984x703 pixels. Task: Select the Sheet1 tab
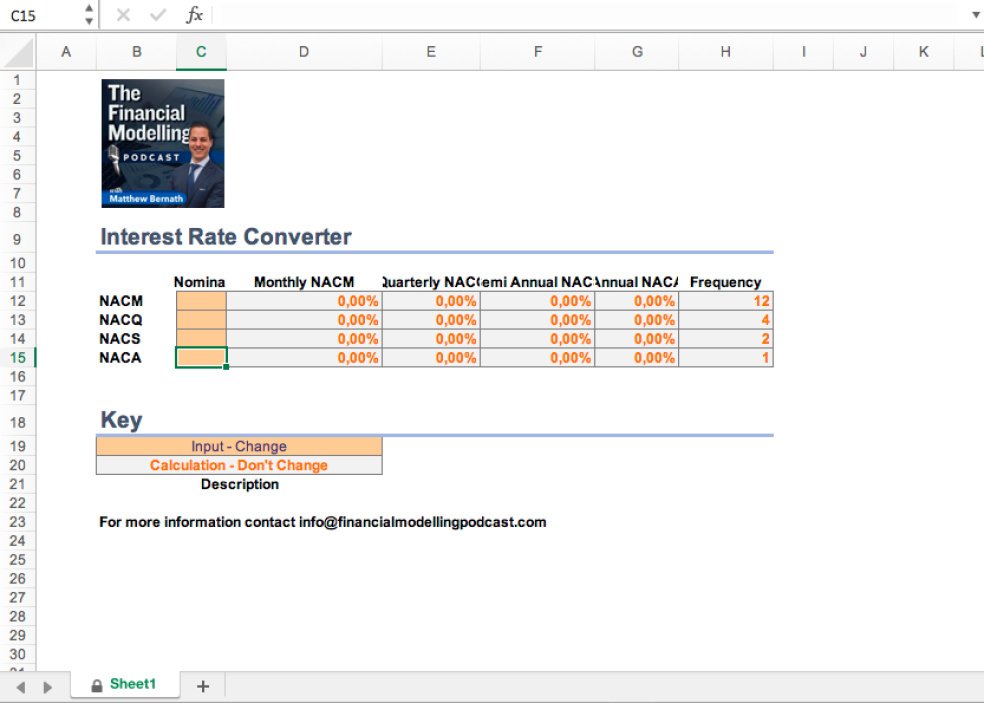pos(134,684)
